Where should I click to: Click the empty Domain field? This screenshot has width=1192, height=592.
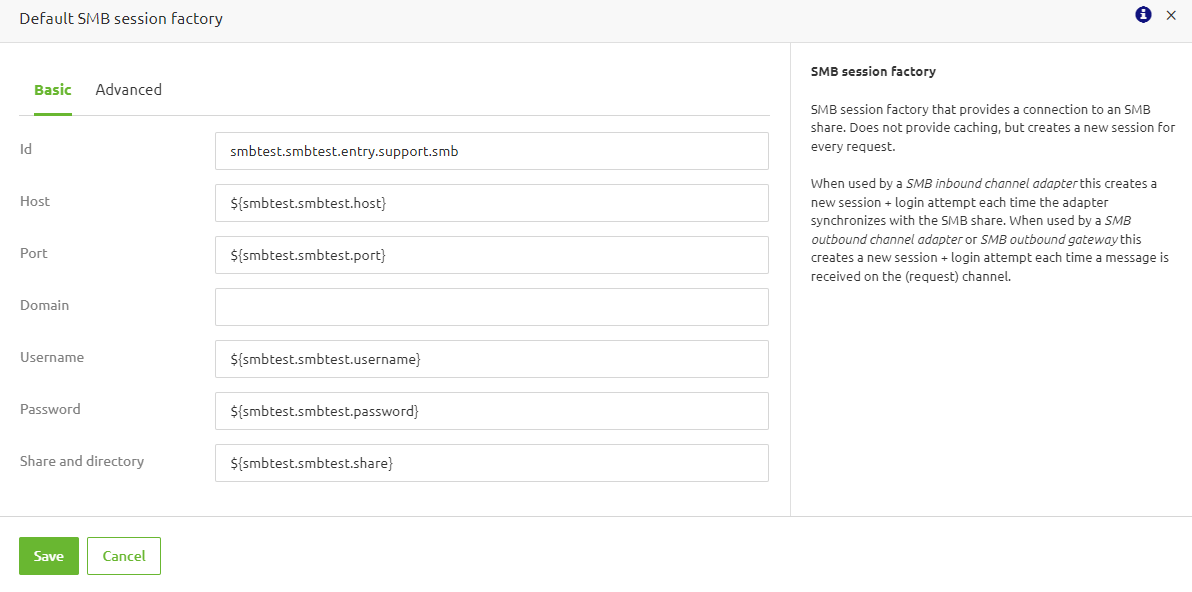(x=491, y=306)
